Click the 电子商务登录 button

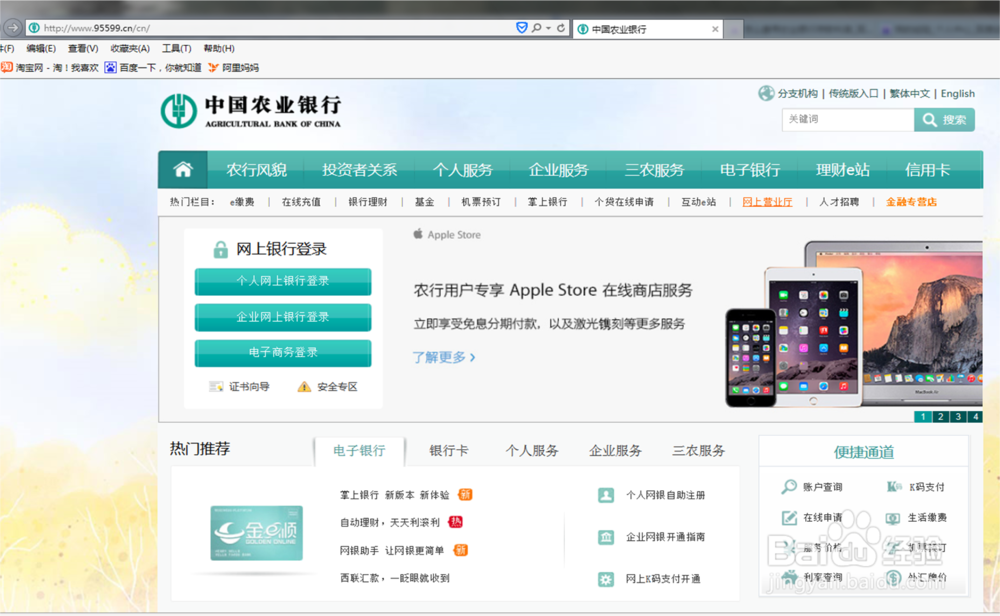click(x=283, y=353)
